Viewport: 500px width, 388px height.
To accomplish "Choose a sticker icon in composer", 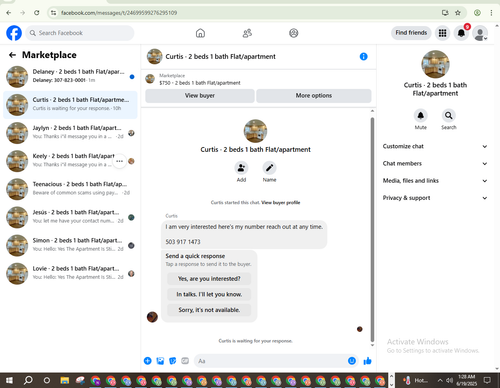I will click(x=173, y=361).
